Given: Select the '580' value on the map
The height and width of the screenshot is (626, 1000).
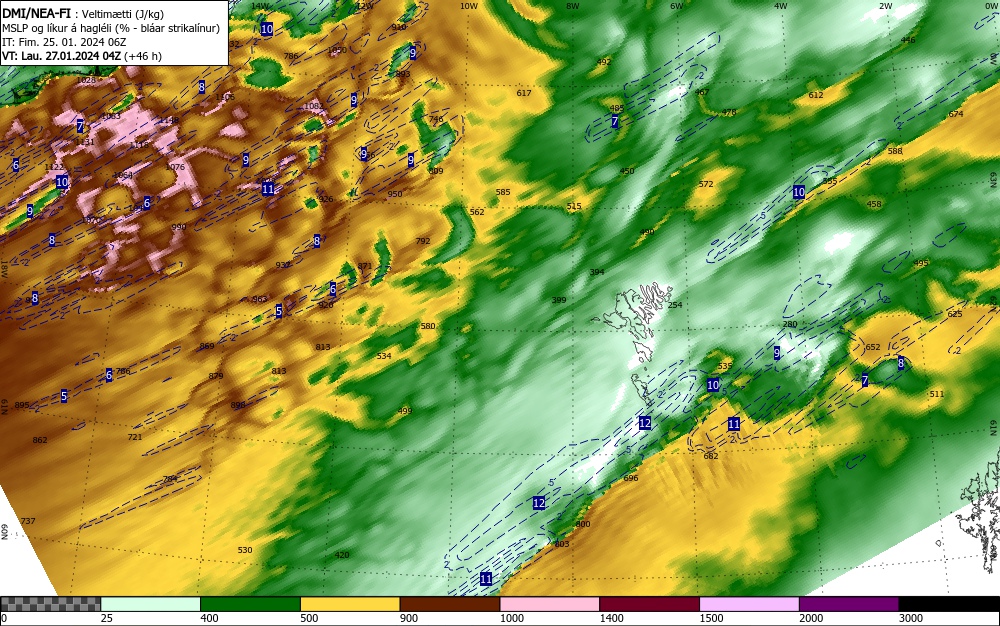Looking at the screenshot, I should coord(427,326).
